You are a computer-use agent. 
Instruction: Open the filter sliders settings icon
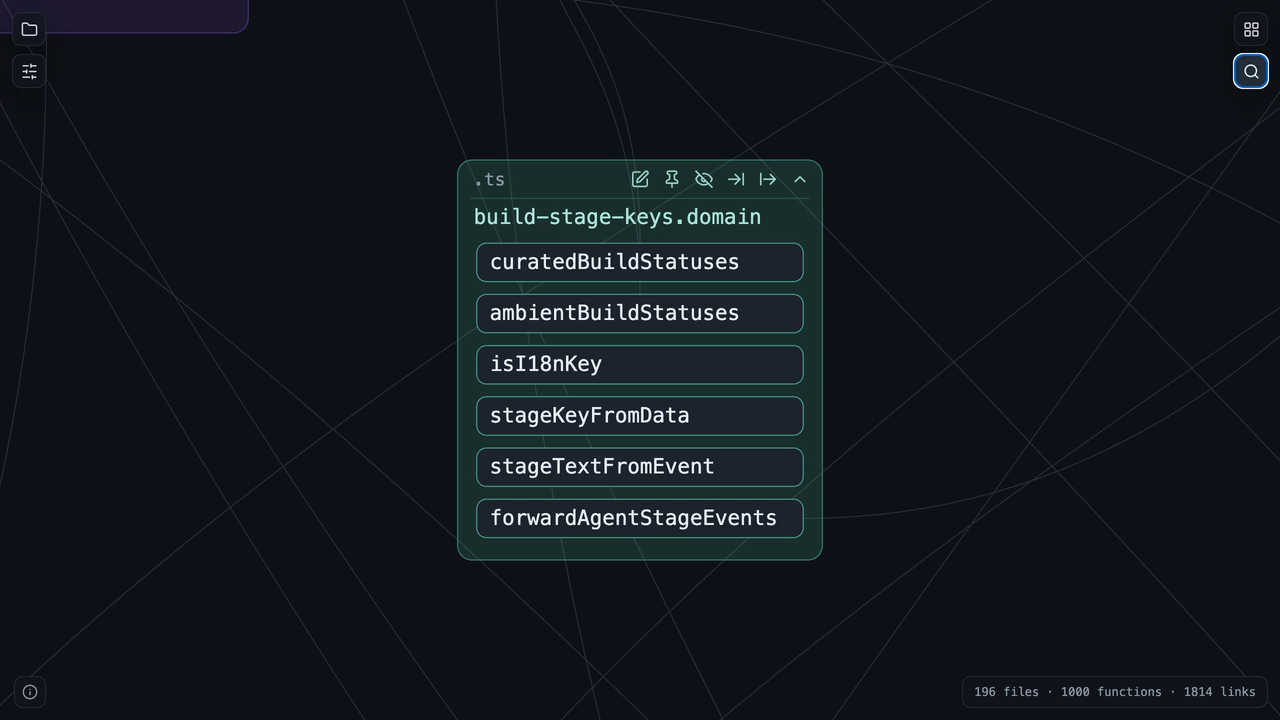29,71
